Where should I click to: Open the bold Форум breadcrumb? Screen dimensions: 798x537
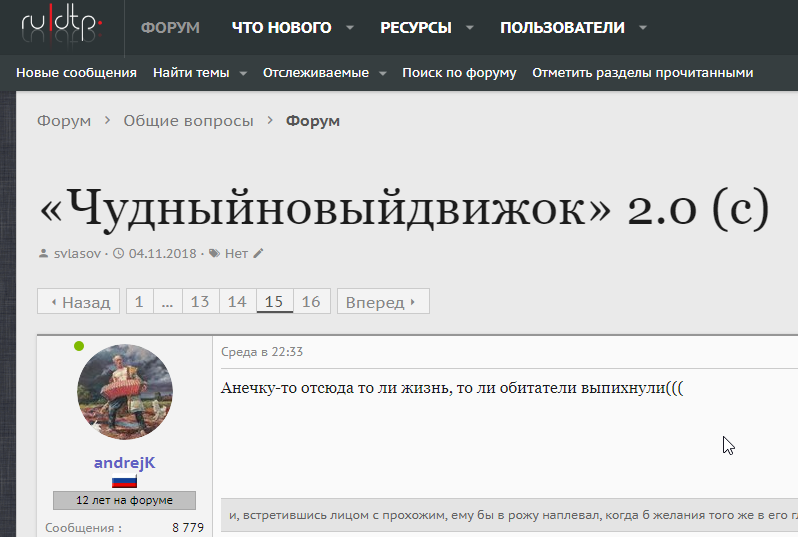312,121
